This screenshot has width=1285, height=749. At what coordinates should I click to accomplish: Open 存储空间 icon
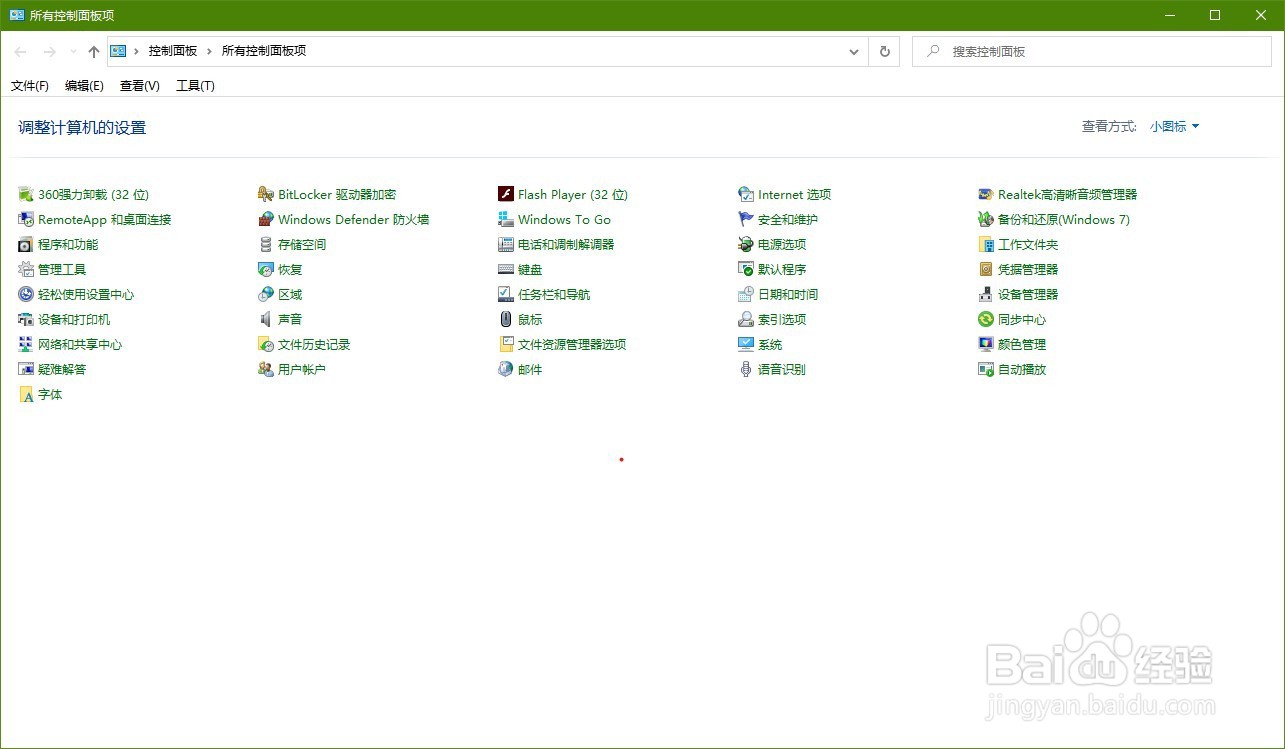click(x=266, y=244)
